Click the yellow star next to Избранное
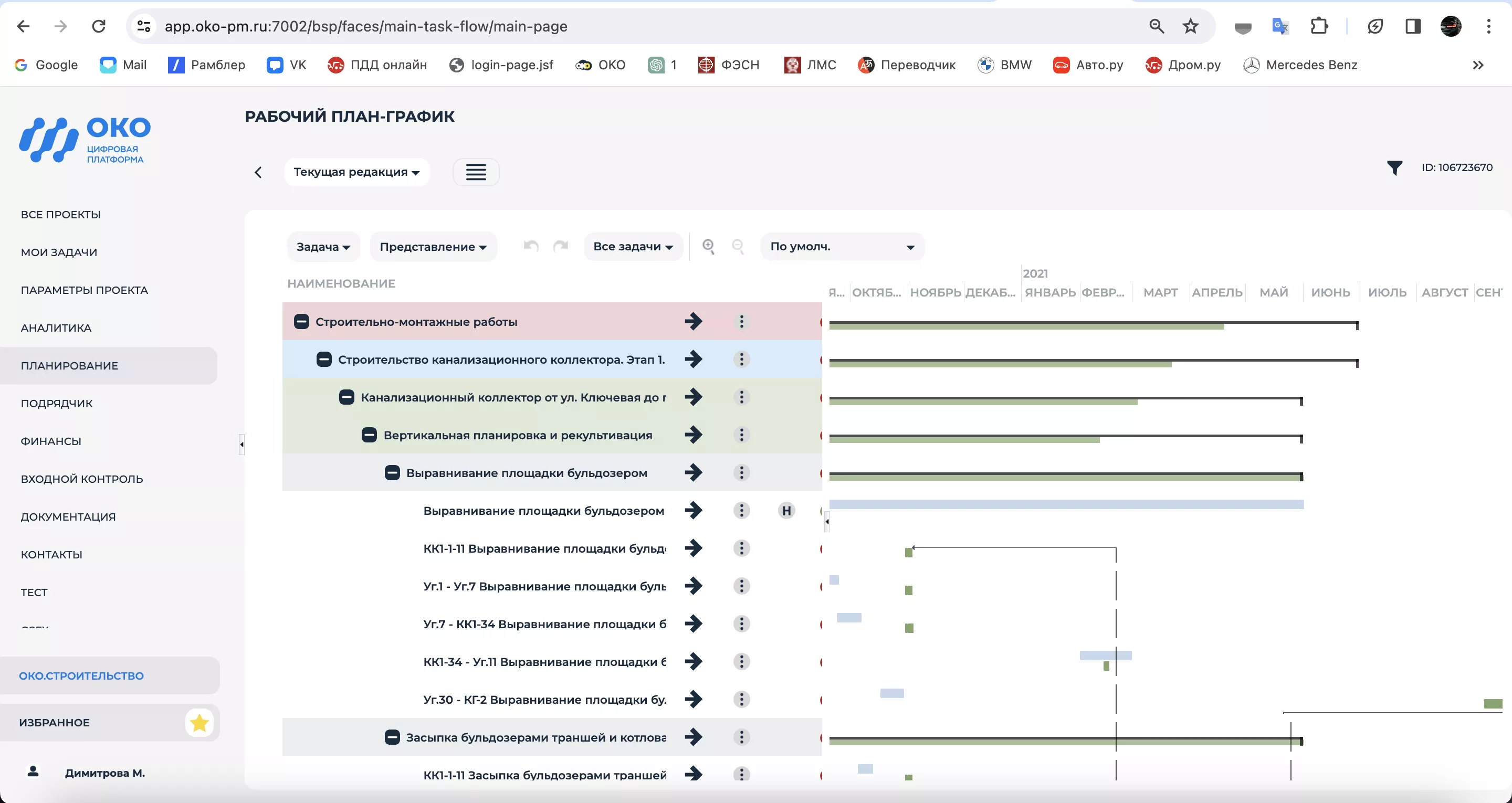 tap(199, 723)
